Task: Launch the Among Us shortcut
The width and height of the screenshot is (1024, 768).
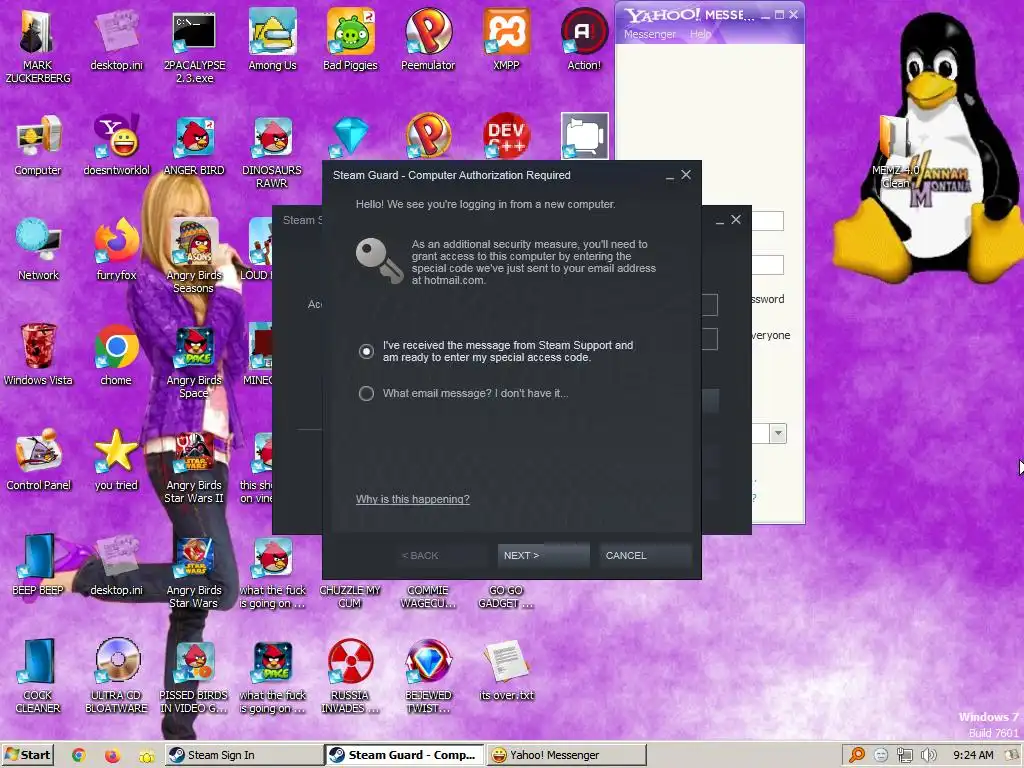Action: point(272,39)
